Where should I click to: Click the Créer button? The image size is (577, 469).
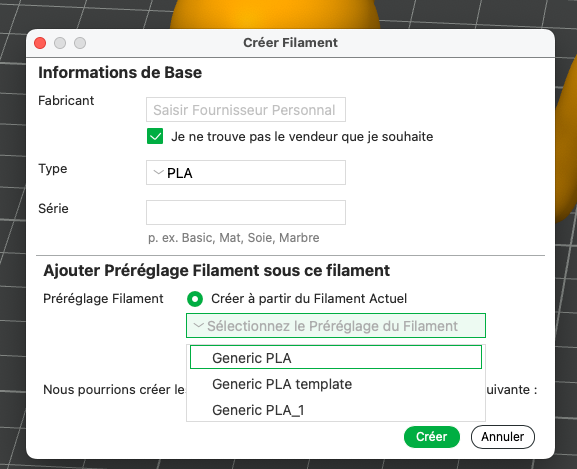point(432,437)
